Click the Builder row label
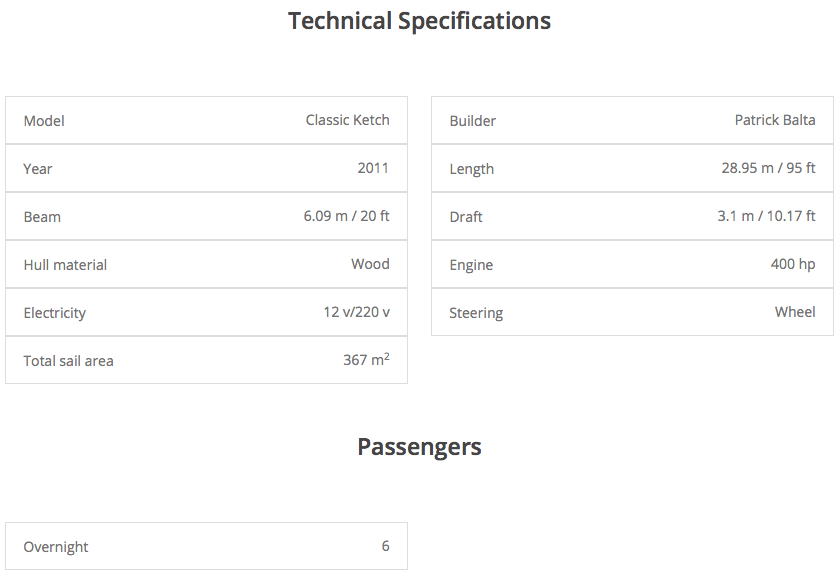The width and height of the screenshot is (840, 581). 472,121
